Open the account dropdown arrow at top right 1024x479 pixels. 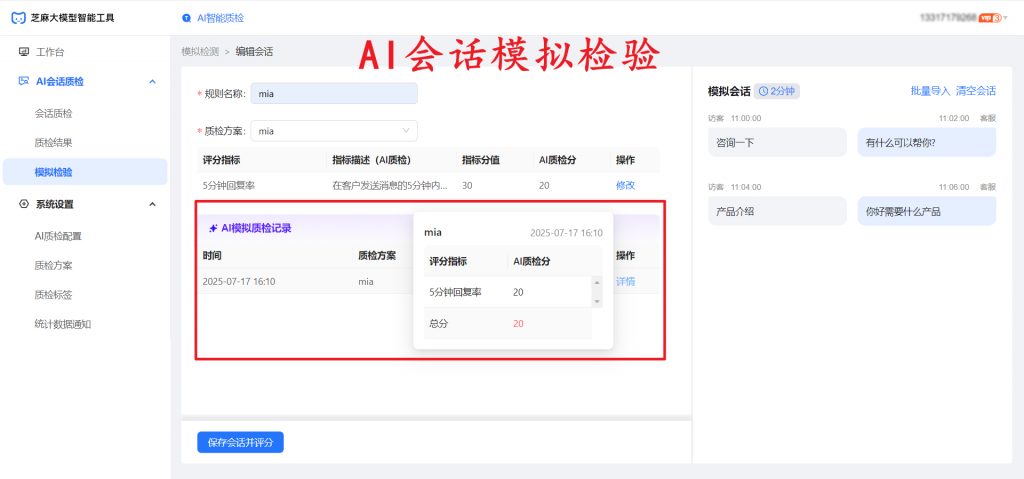pyautogui.click(x=1005, y=18)
